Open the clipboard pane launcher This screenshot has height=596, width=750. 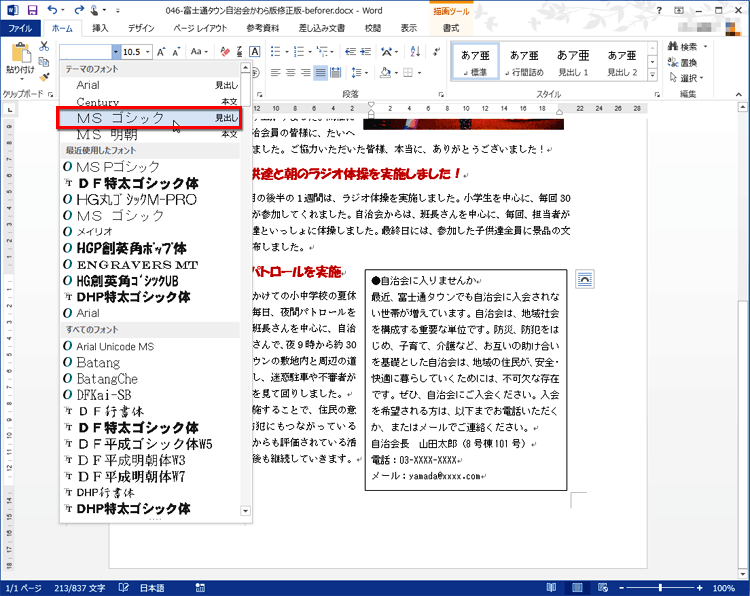click(x=50, y=95)
